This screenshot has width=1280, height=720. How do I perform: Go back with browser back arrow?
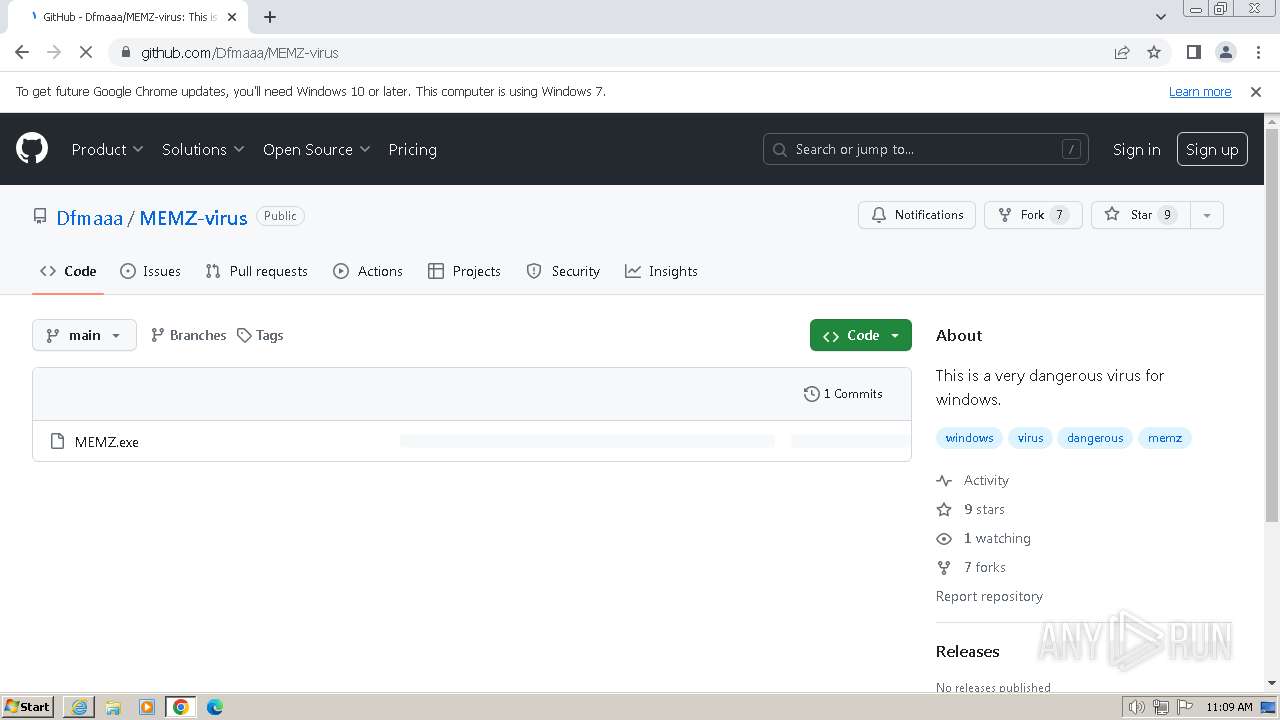(x=22, y=52)
